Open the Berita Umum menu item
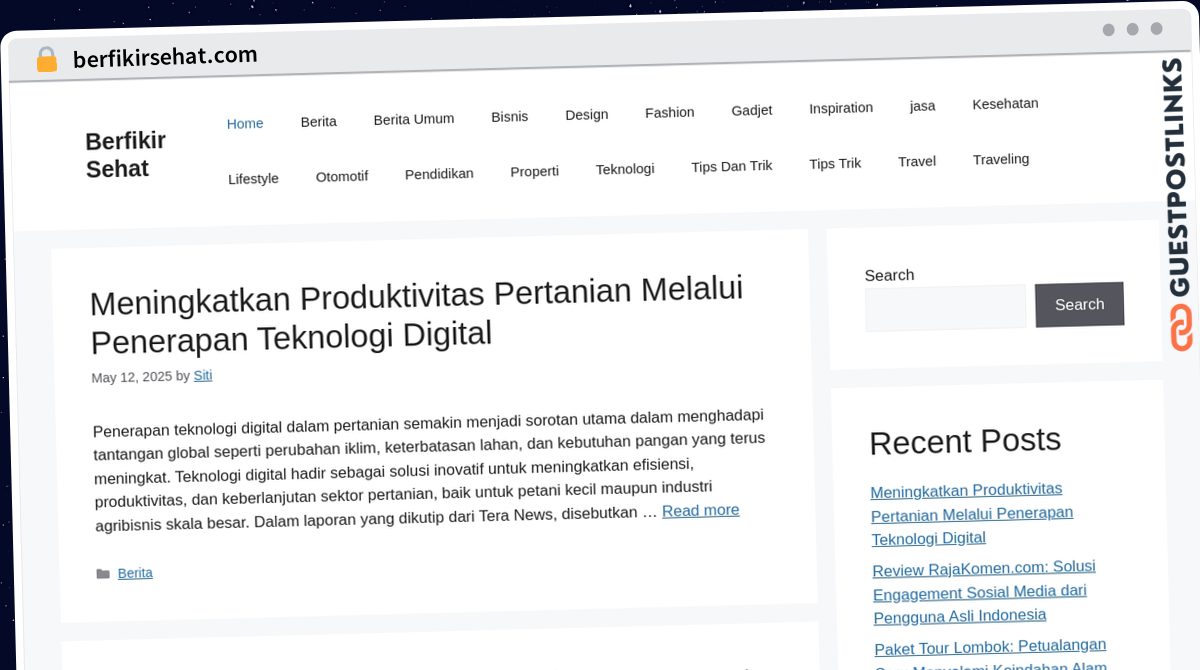This screenshot has height=670, width=1200. pos(413,119)
